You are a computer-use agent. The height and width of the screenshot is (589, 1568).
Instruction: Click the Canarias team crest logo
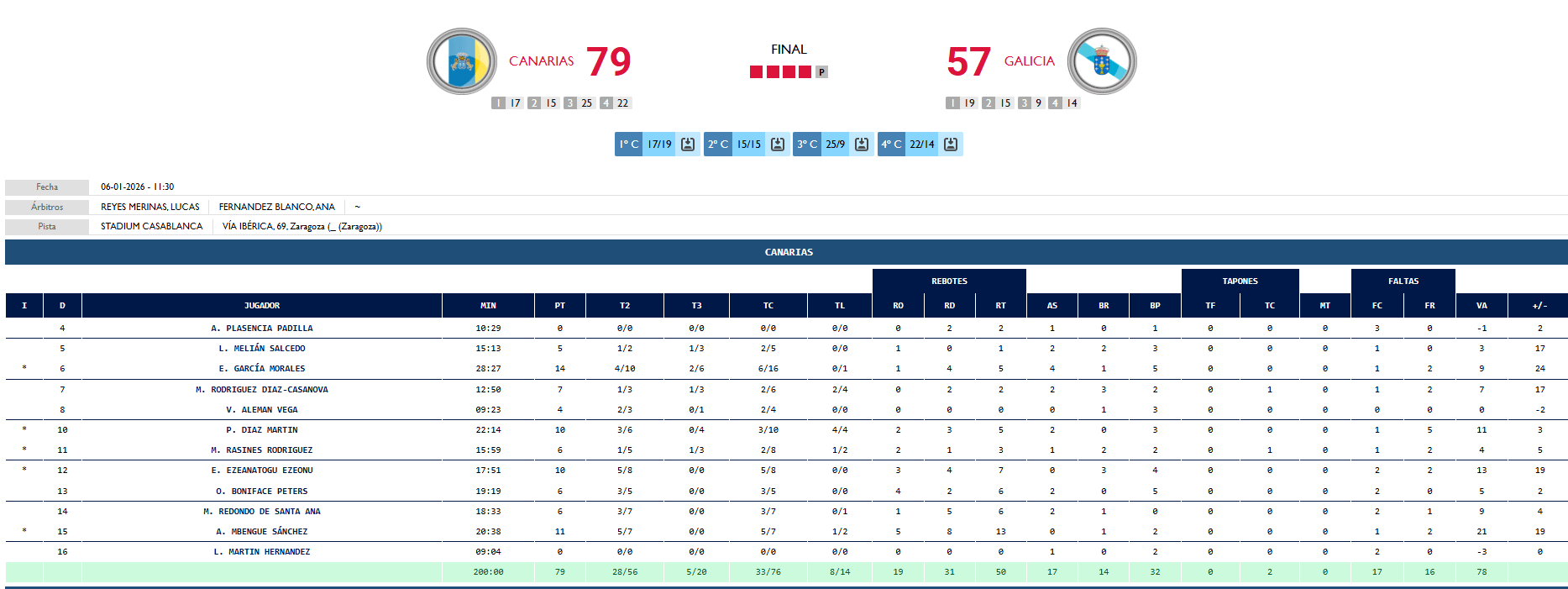[461, 61]
